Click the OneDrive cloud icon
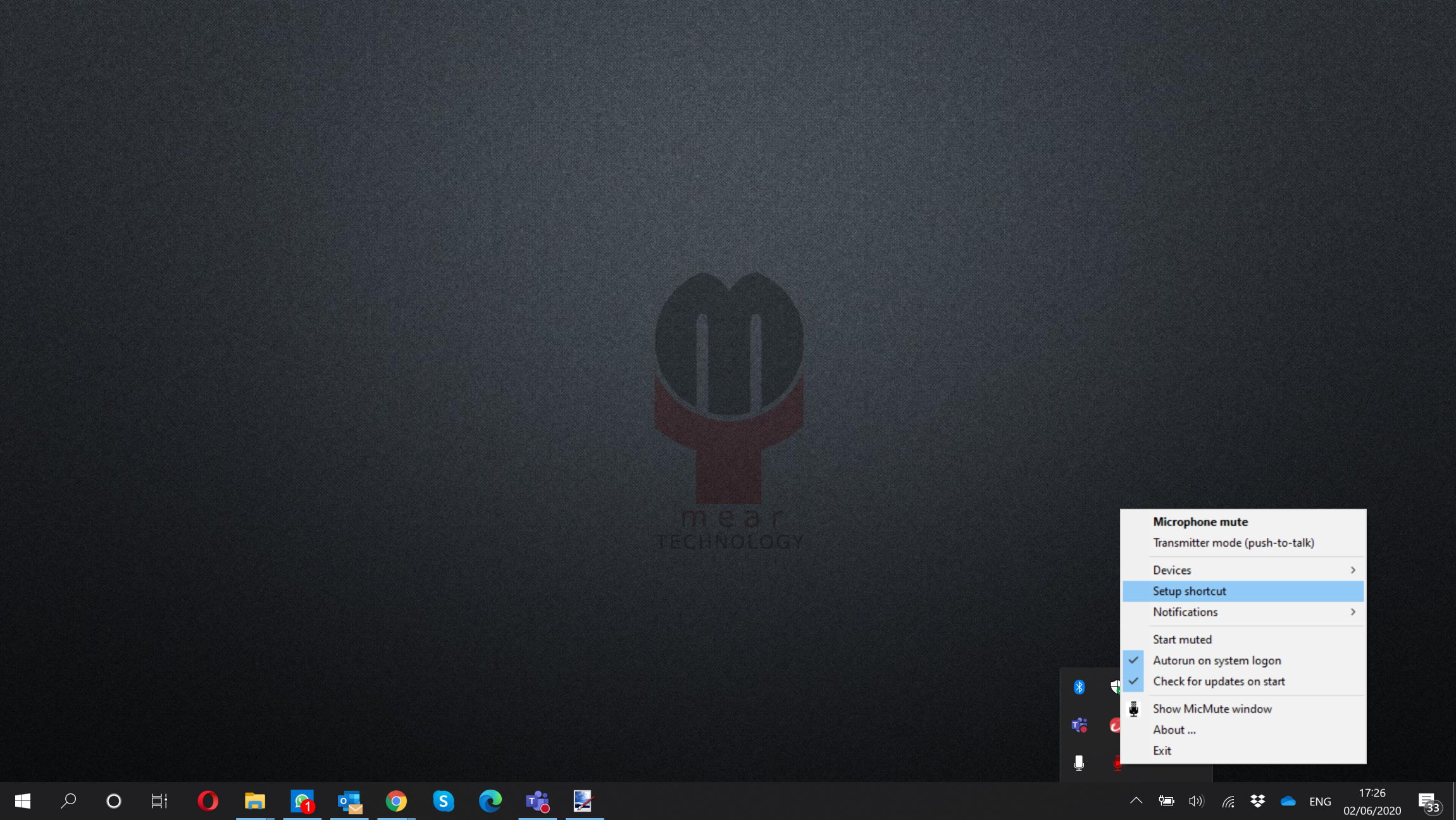The image size is (1456, 820). 1288,801
